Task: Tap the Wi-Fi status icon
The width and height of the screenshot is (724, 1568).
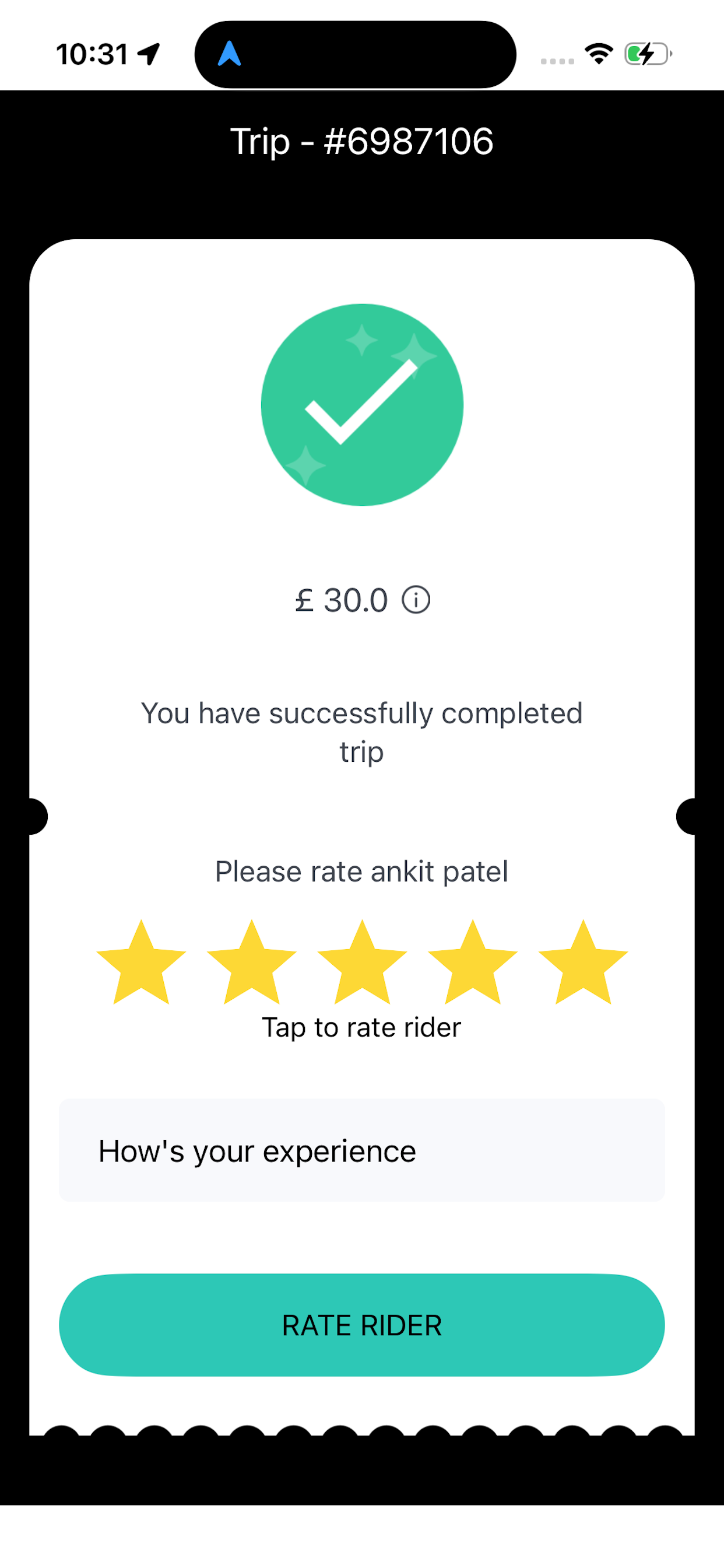Action: tap(599, 54)
